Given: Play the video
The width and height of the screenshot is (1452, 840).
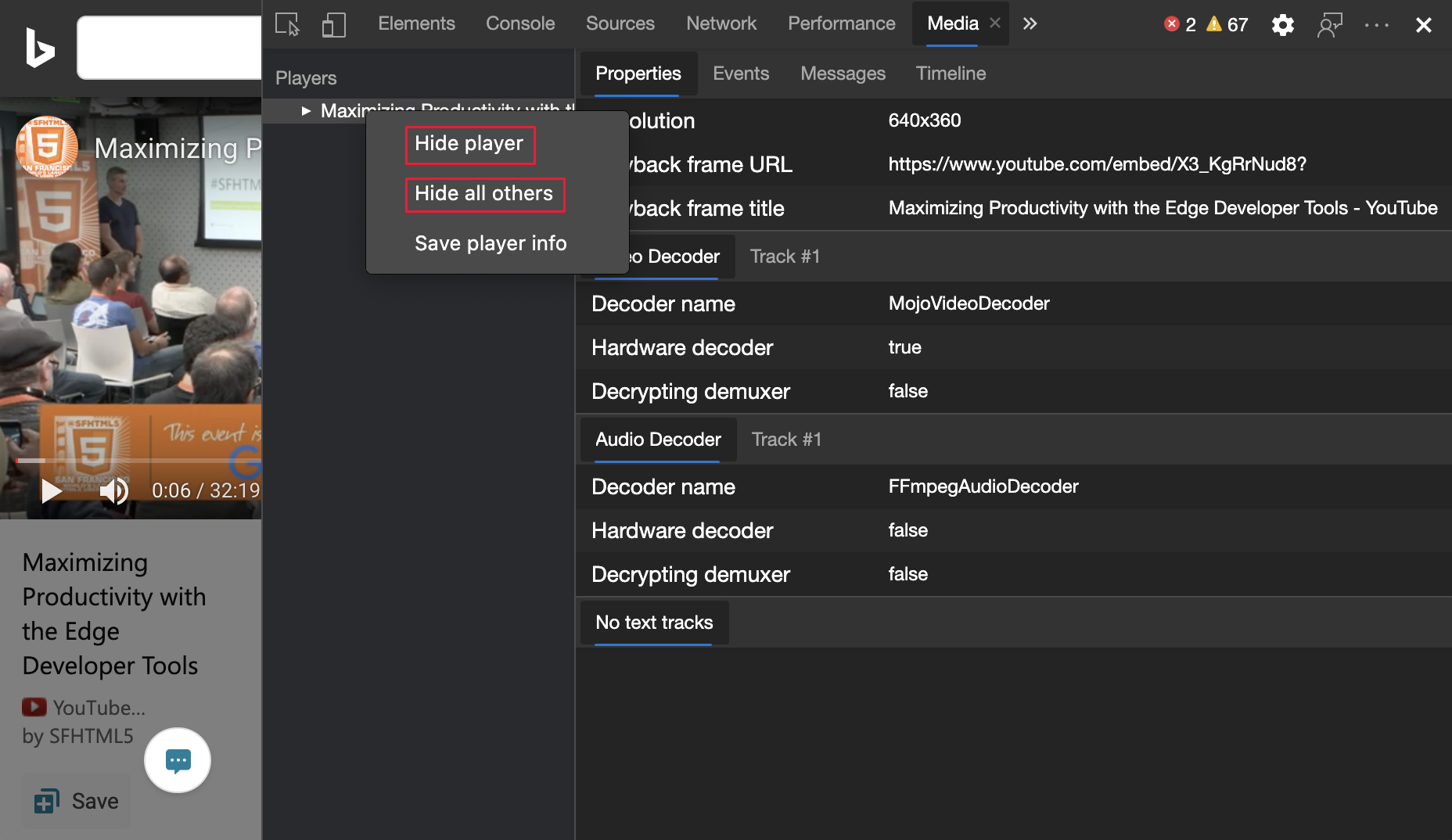Looking at the screenshot, I should [52, 490].
